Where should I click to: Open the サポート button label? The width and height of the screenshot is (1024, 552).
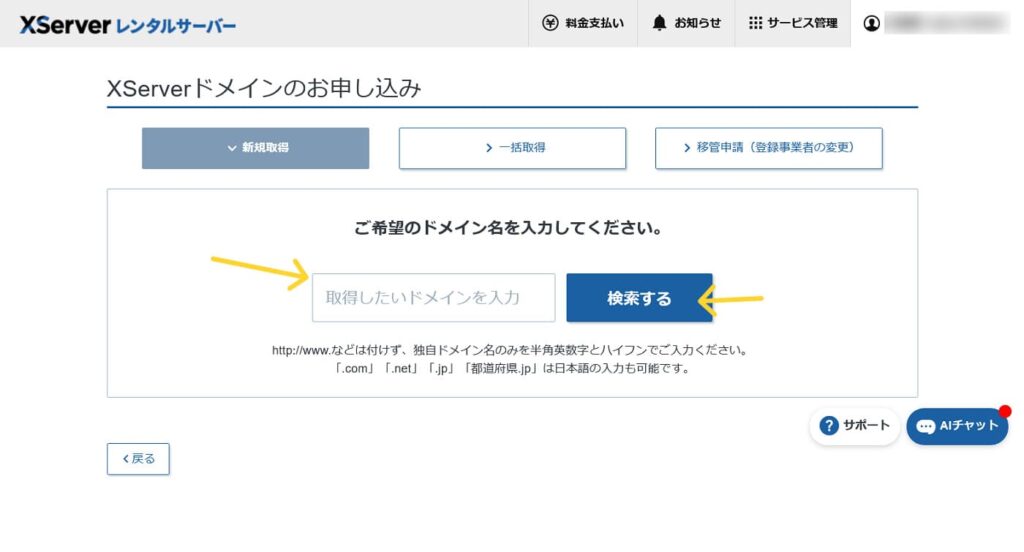[866, 425]
